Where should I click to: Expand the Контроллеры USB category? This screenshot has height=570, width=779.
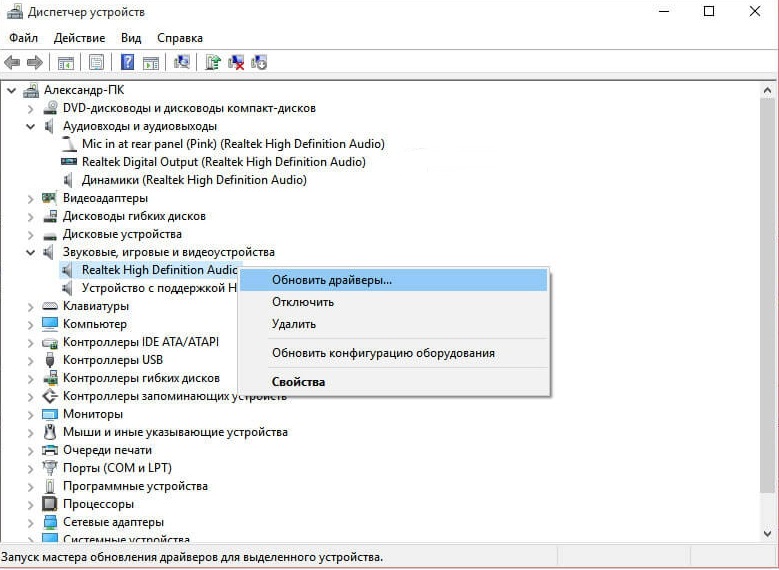click(30, 360)
